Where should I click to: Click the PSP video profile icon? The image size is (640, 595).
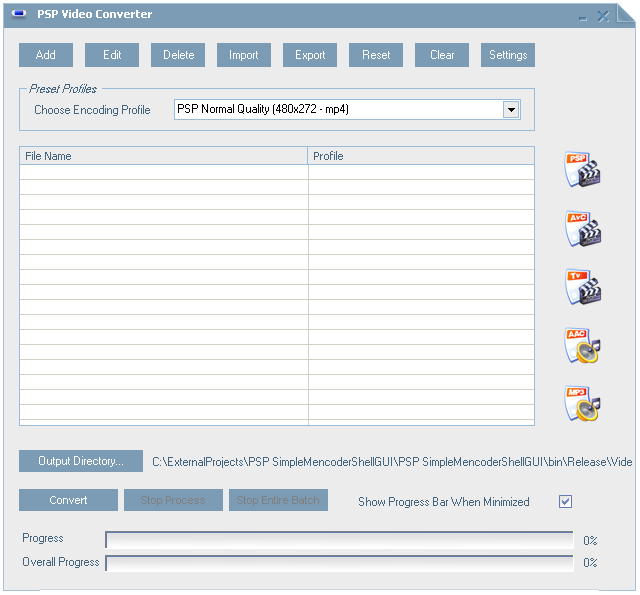pyautogui.click(x=582, y=169)
